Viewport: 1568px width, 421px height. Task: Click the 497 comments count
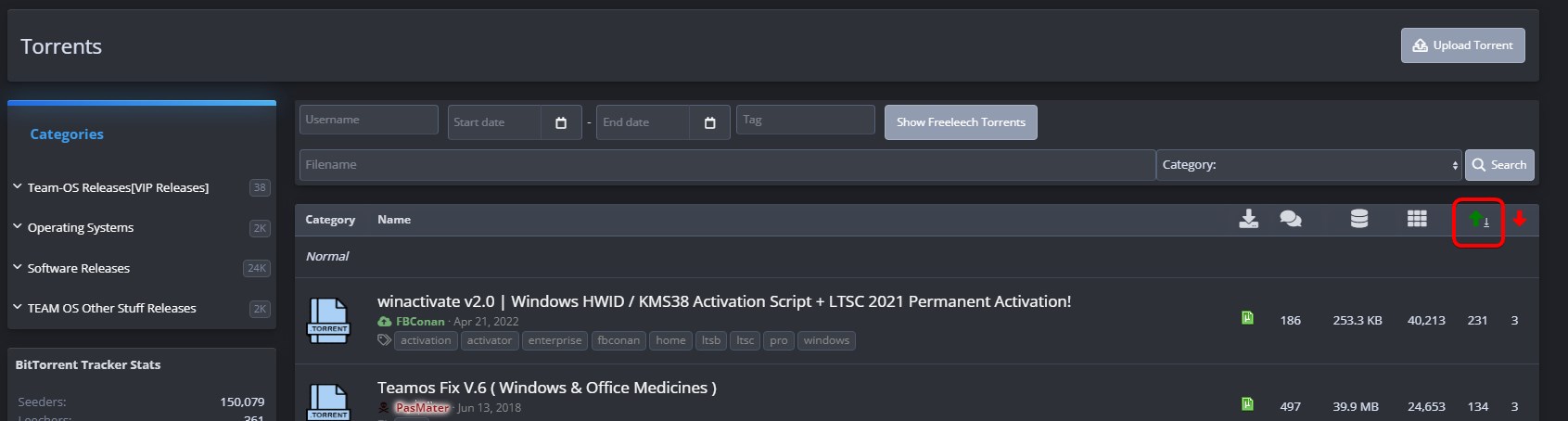pos(1290,406)
